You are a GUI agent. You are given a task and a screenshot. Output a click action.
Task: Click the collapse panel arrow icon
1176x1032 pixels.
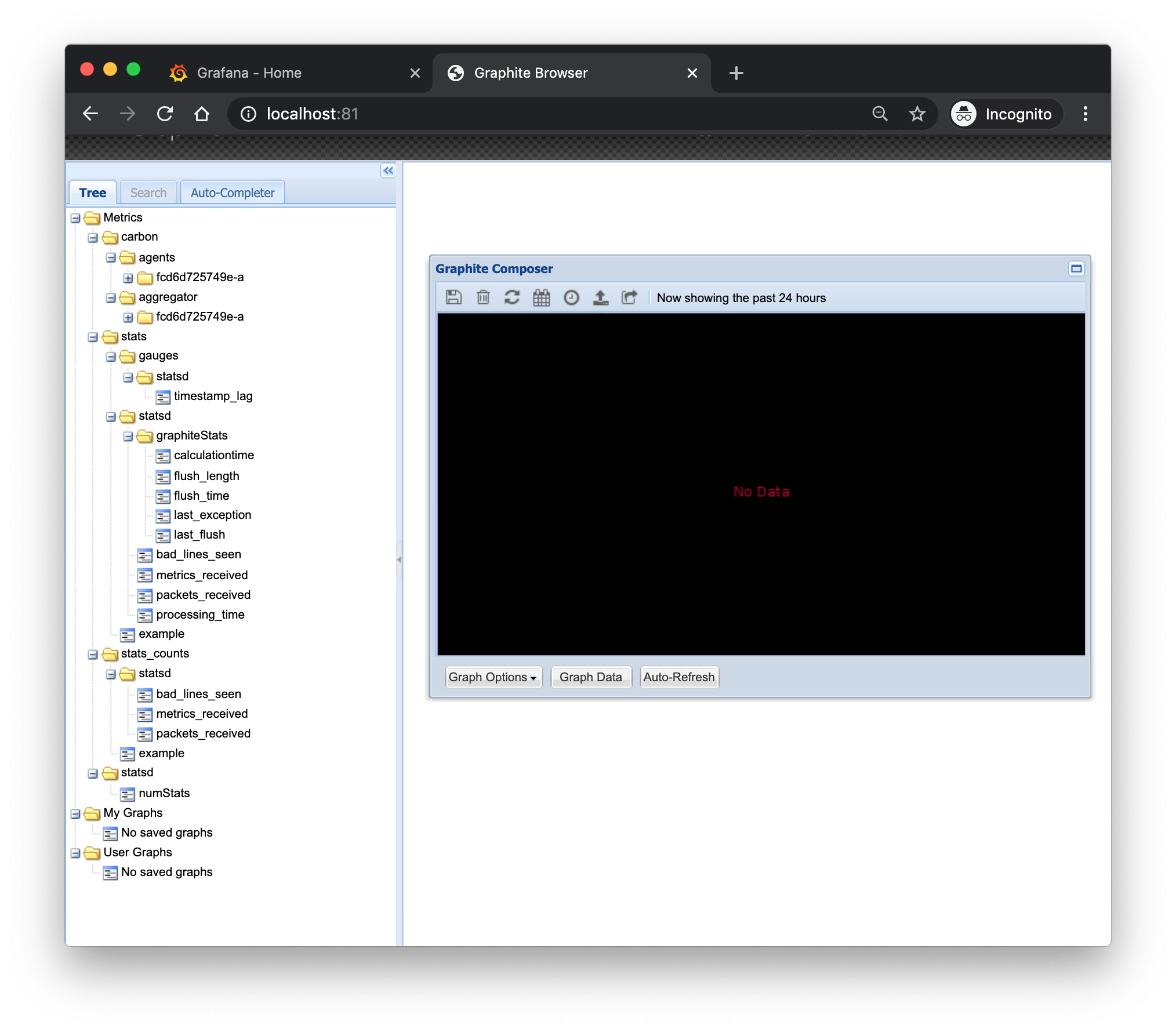tap(389, 170)
